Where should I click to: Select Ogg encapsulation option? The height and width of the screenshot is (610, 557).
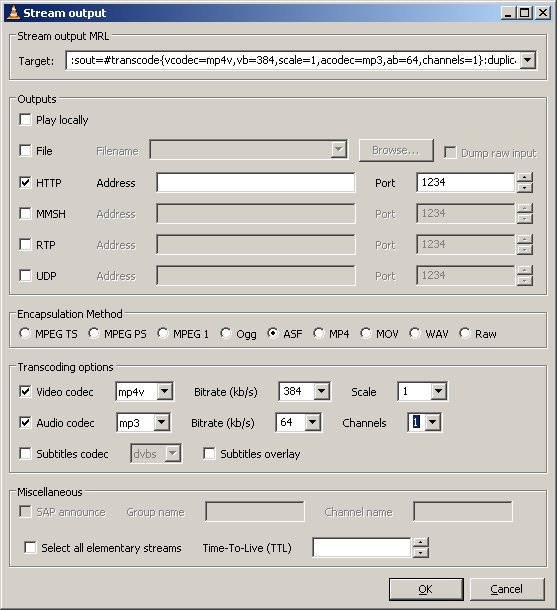(x=226, y=333)
